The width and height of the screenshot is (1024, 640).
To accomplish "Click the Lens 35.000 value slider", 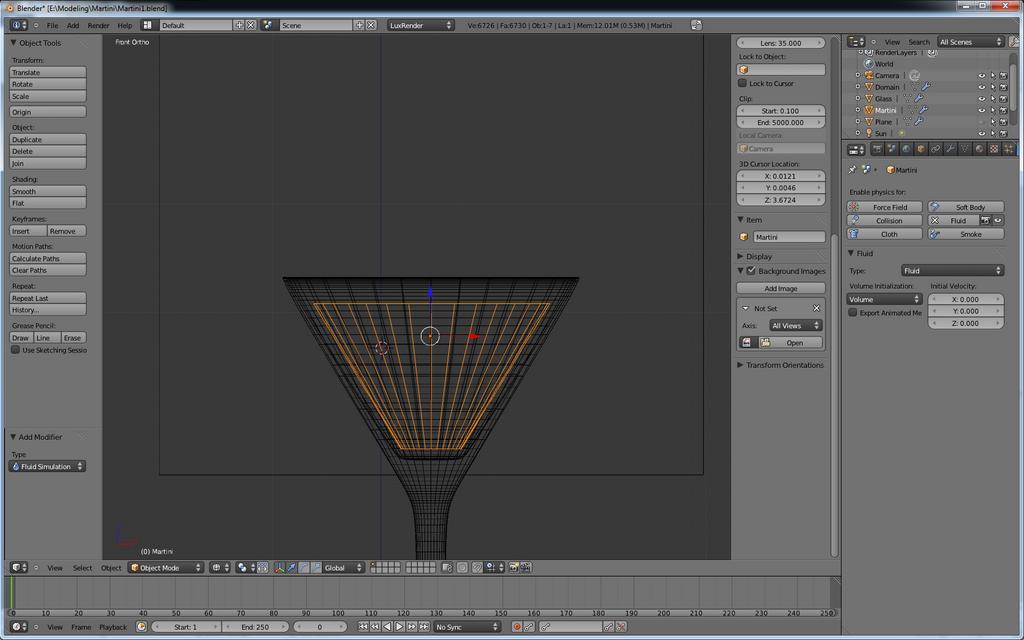I will (x=781, y=43).
